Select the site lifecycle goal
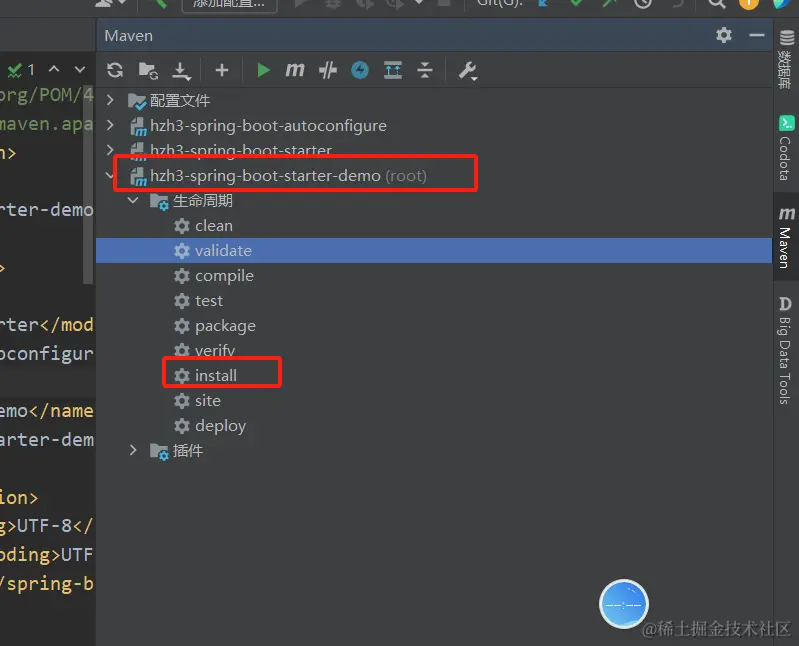 coord(198,400)
